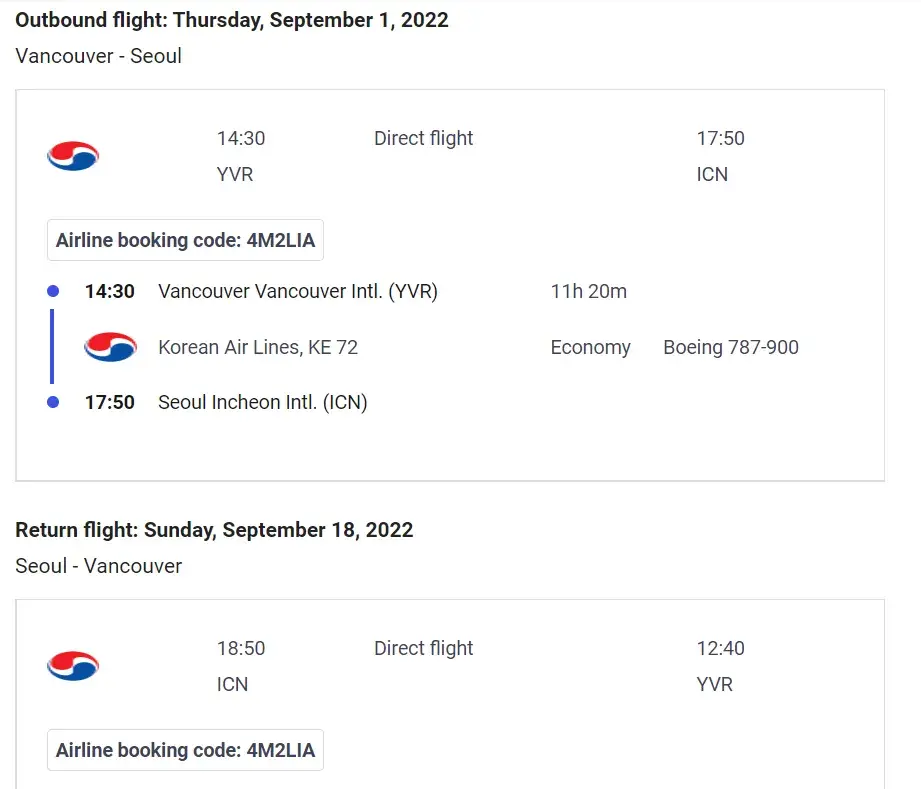This screenshot has height=789, width=921.
Task: Click Vancouver Vancouver Intl. (YVR) airport name
Action: [x=298, y=292]
